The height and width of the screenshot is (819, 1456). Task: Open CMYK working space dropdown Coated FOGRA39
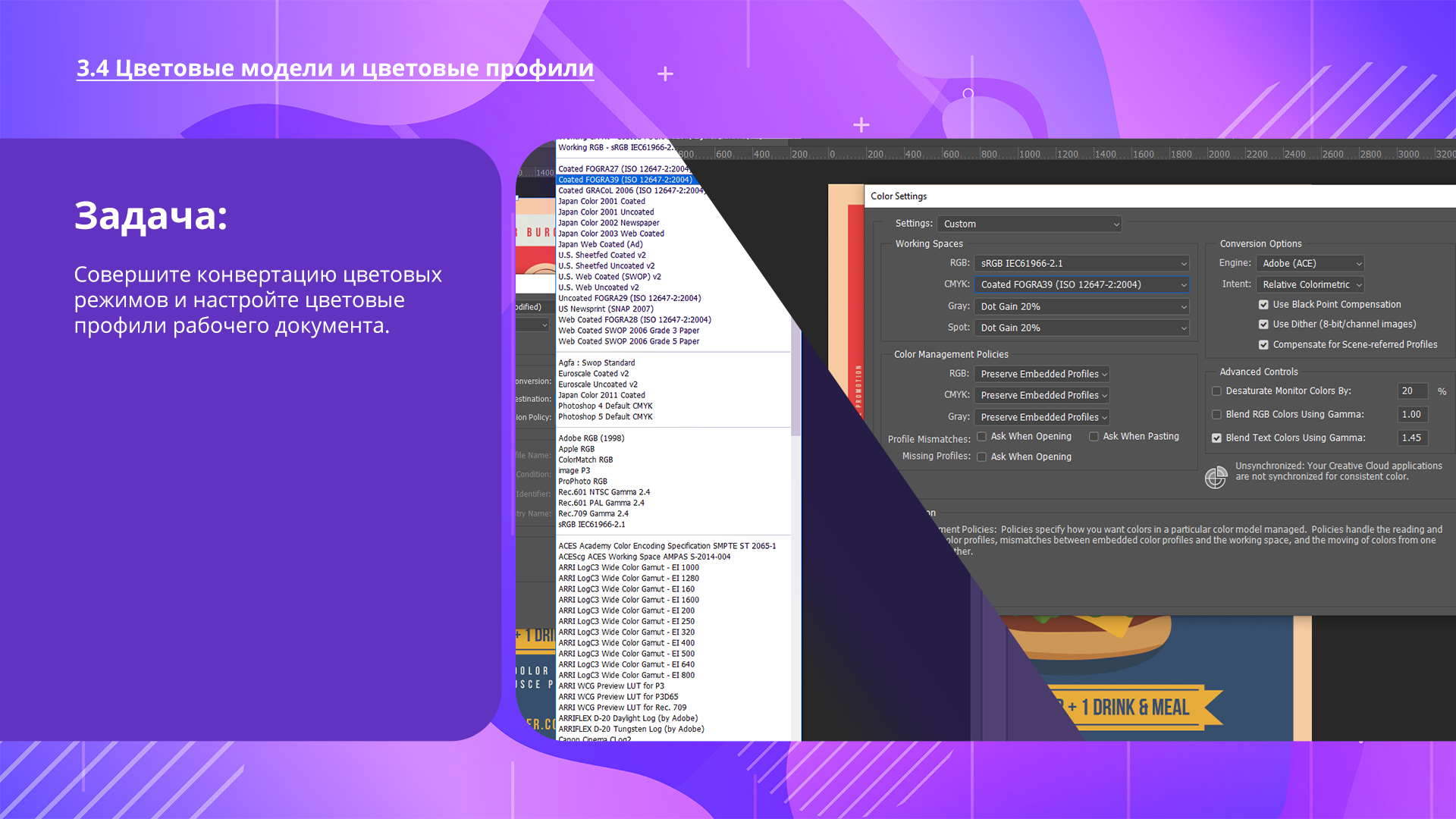(1081, 285)
